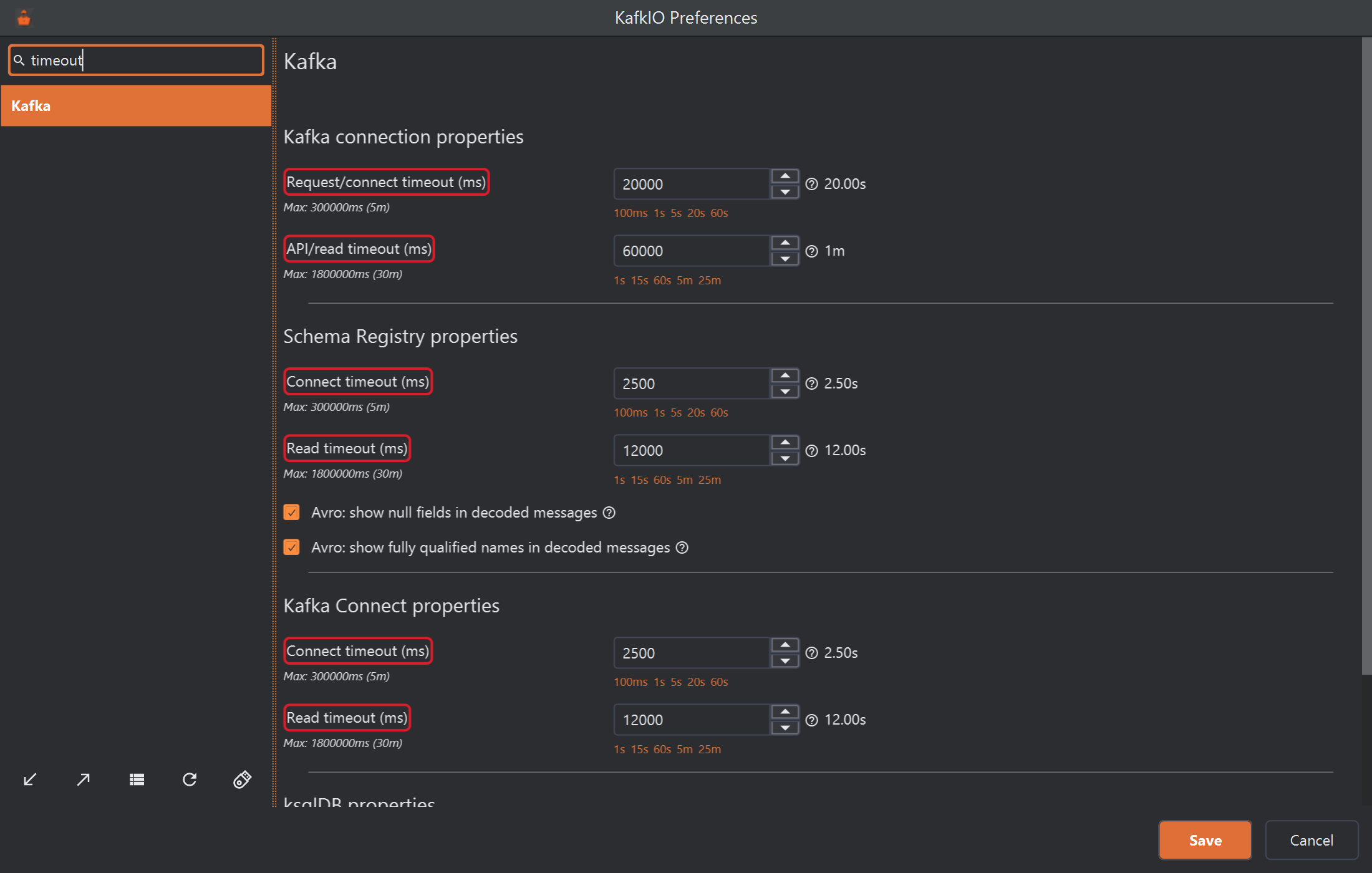Open help icon beside Schema Registry Connect timeout
Screen dimensions: 1372x873
tap(811, 383)
